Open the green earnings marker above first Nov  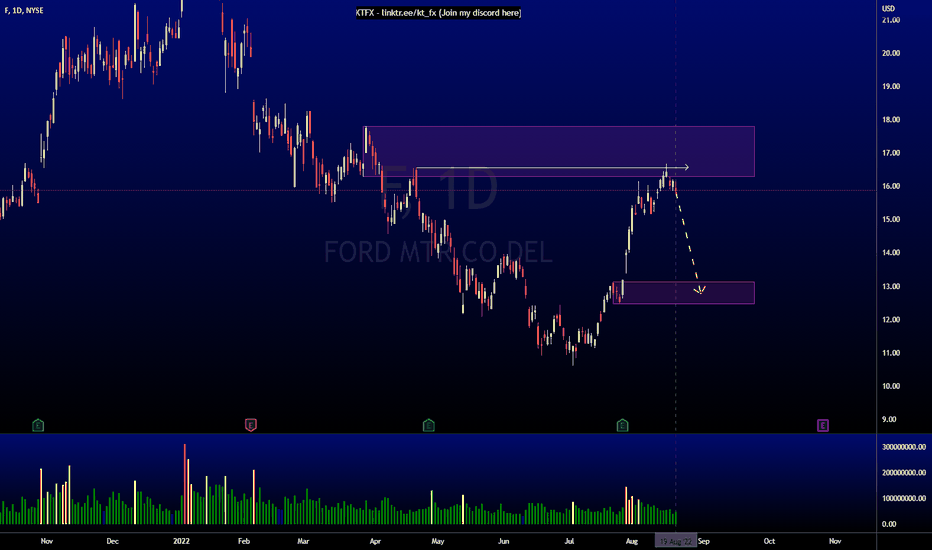(x=38, y=425)
